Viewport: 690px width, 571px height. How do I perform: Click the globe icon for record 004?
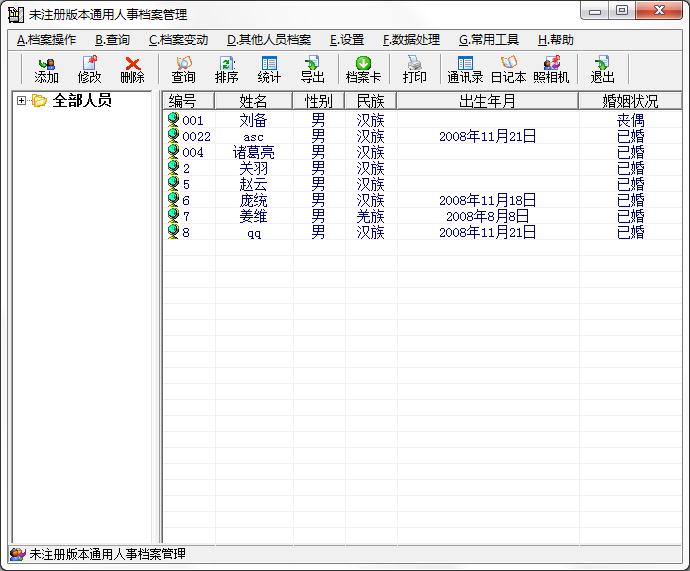[173, 151]
